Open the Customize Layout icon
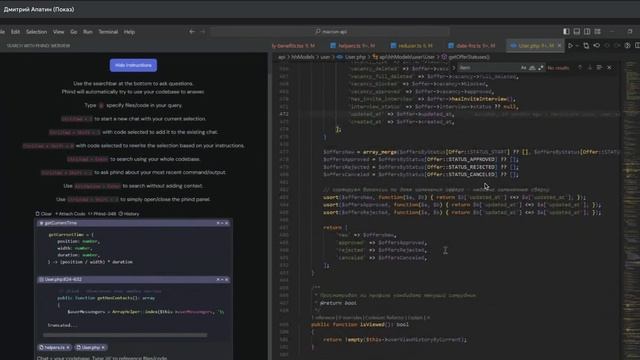 click(x=598, y=31)
